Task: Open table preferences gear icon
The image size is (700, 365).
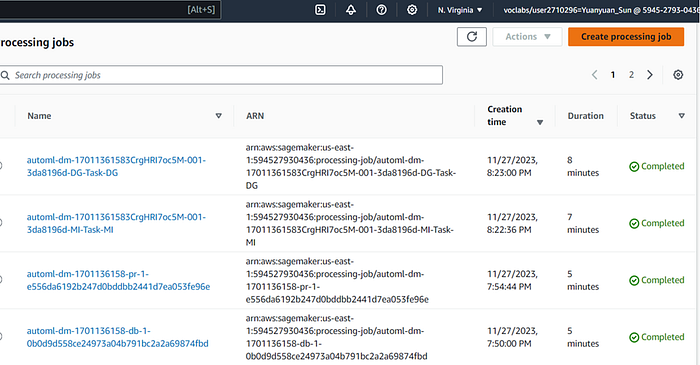Action: click(678, 75)
